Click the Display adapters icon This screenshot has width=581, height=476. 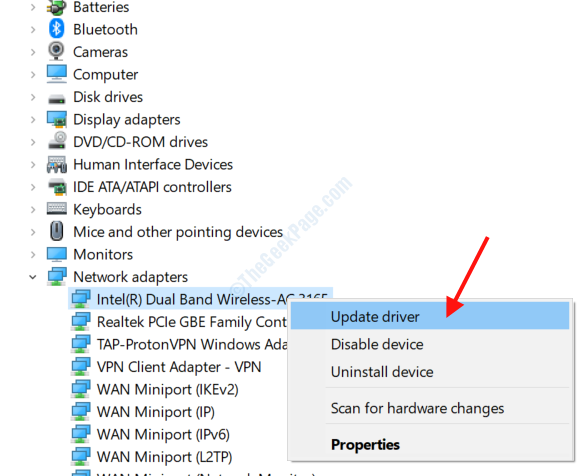coord(57,119)
